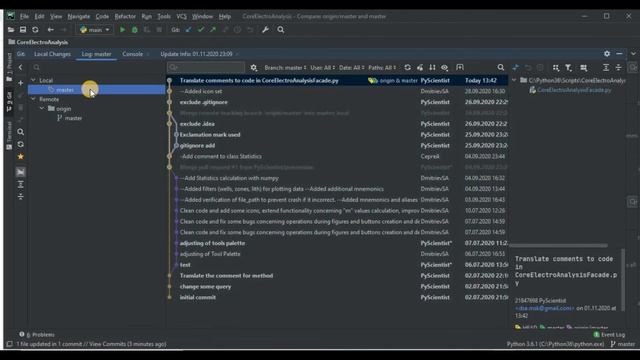Open the Git tool window settings gear

(607, 54)
